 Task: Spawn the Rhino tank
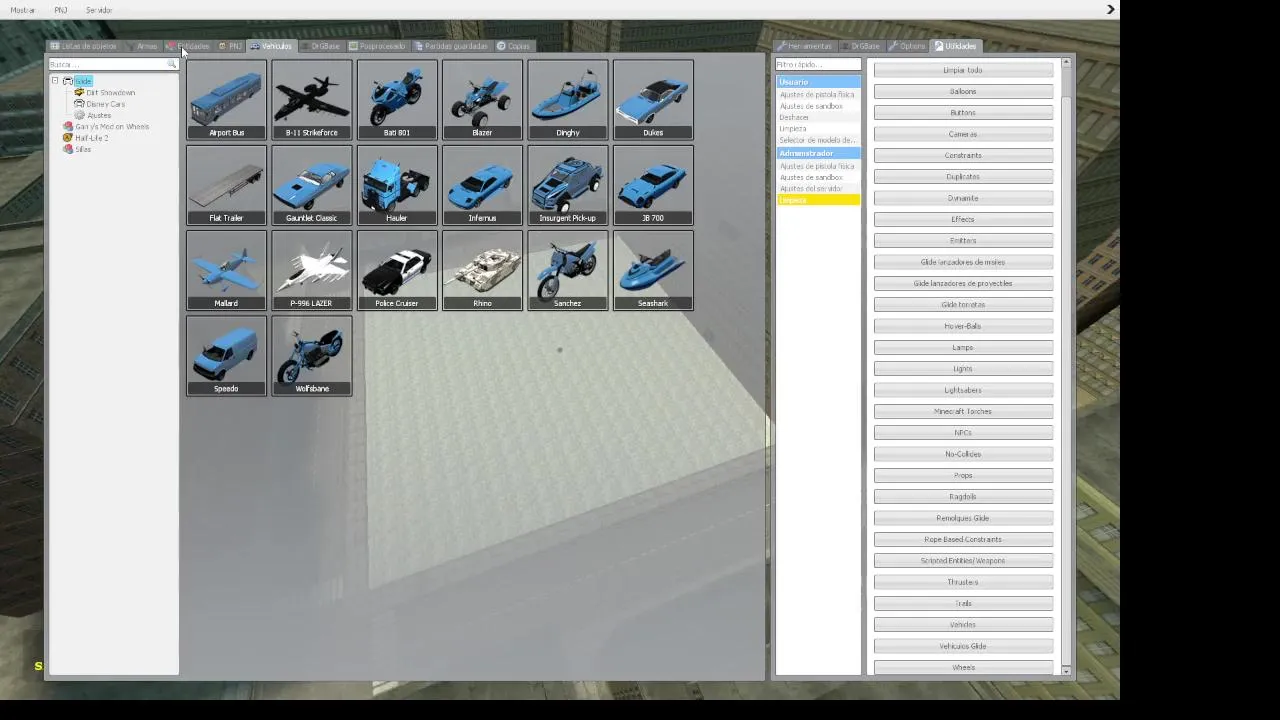pyautogui.click(x=482, y=270)
